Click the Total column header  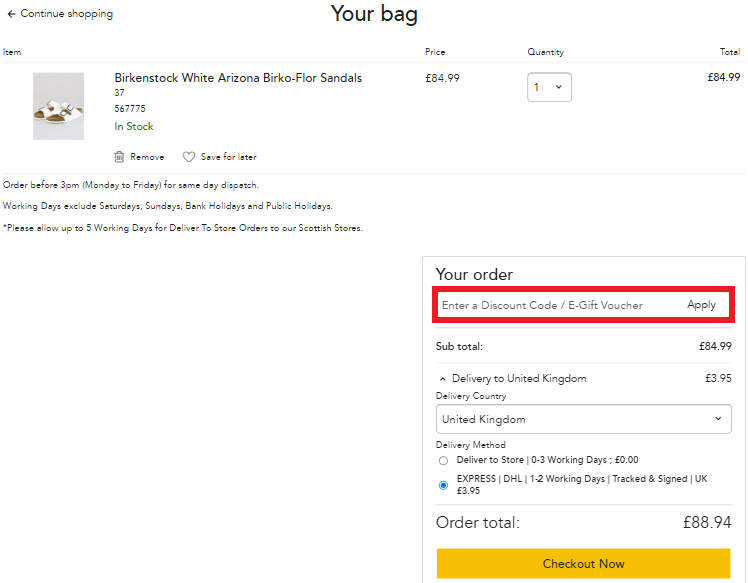730,52
